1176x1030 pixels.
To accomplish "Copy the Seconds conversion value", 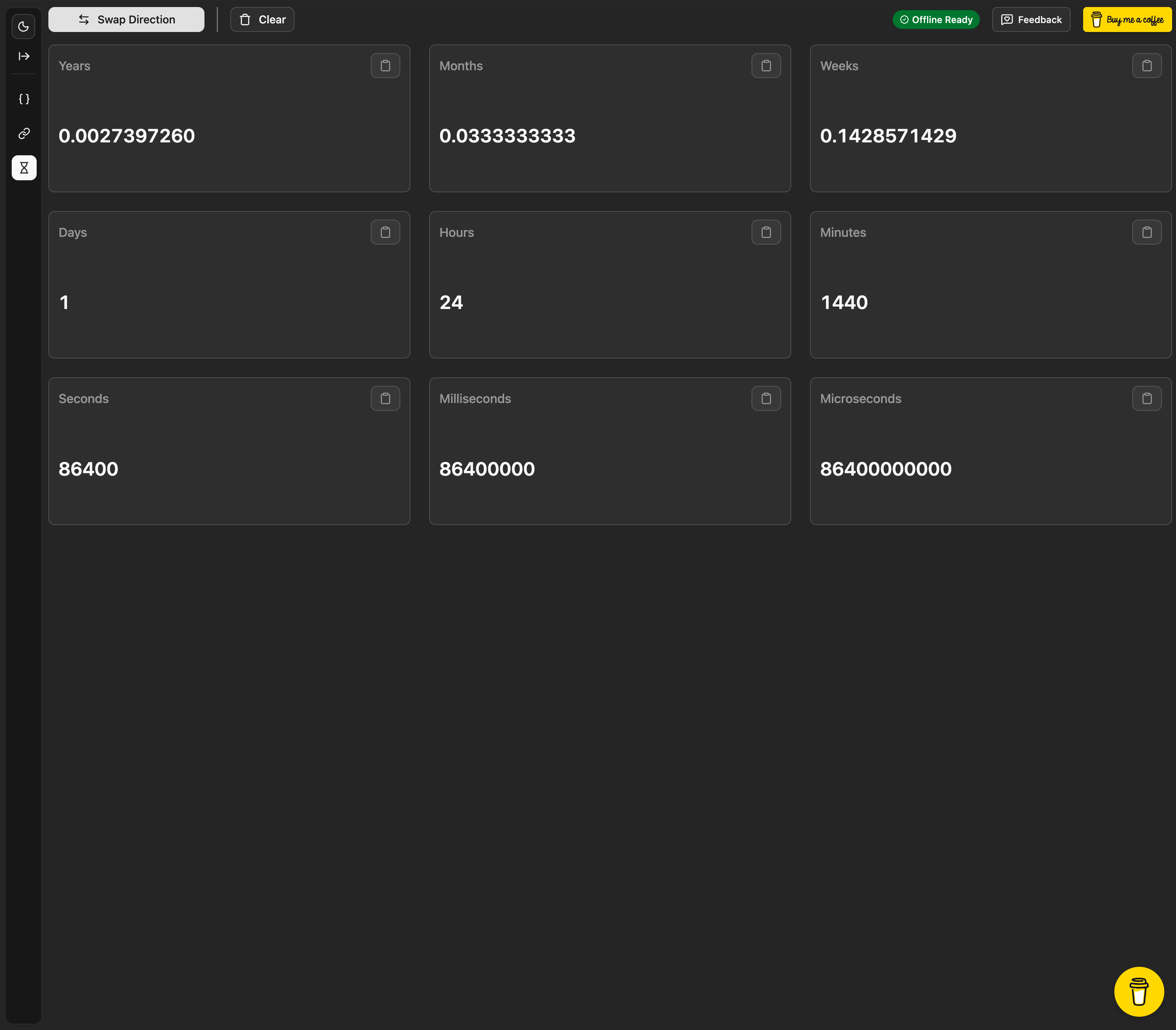I will 385,398.
